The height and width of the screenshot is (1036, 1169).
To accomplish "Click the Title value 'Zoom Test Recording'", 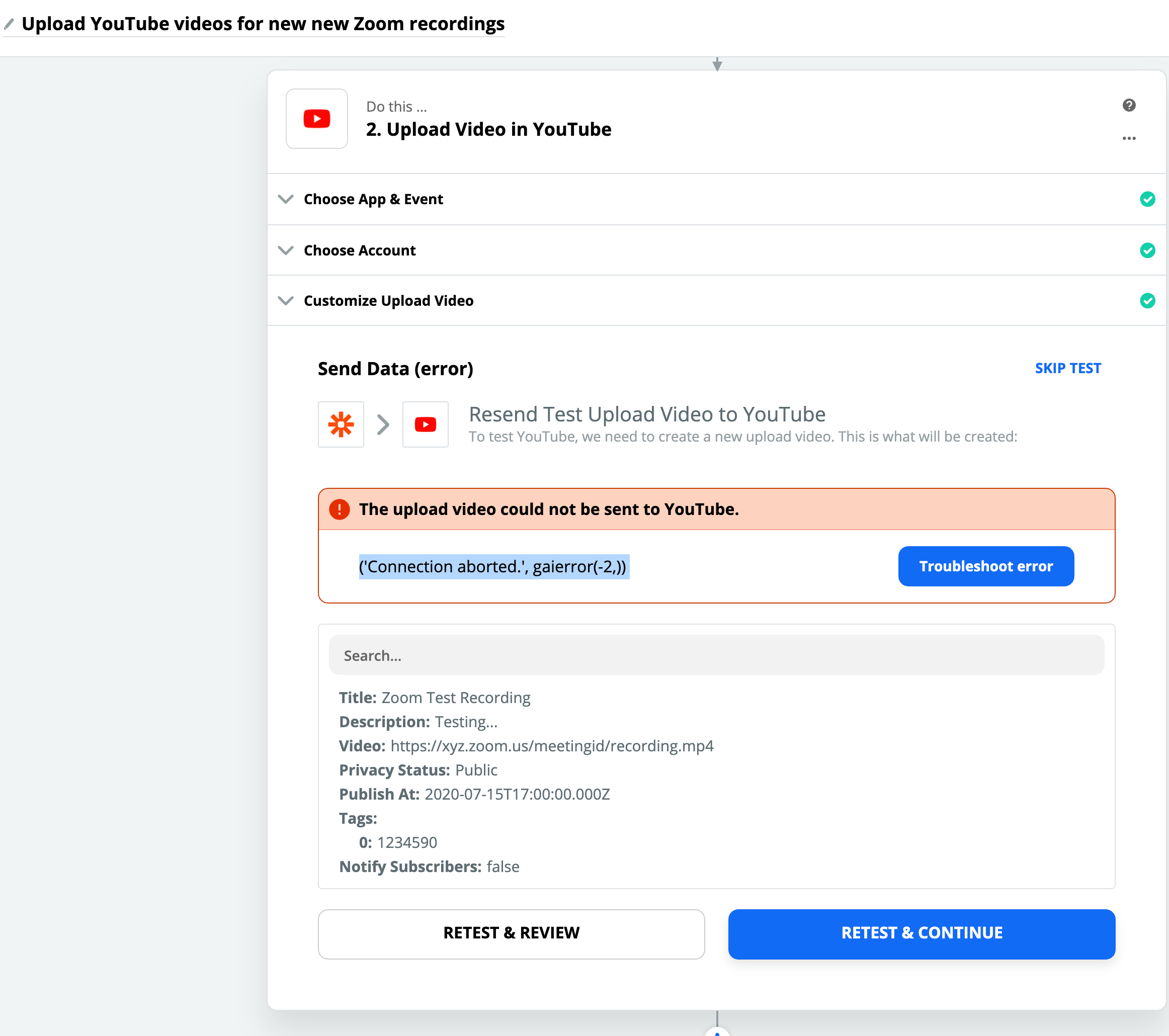I will click(456, 698).
